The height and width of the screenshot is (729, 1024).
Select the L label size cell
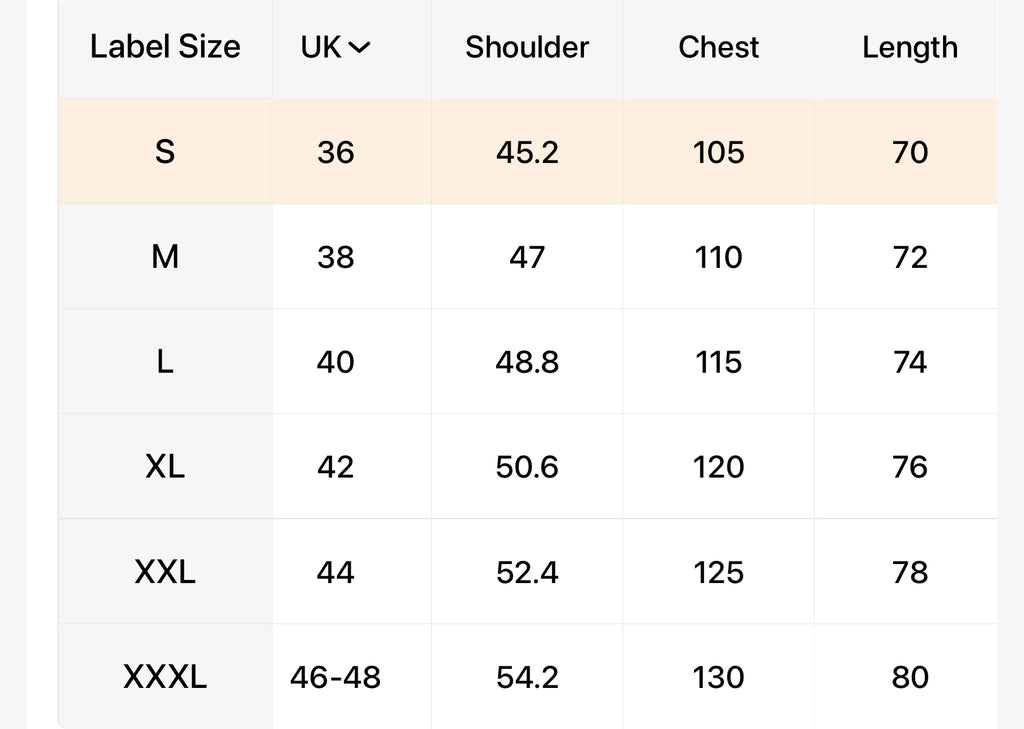pyautogui.click(x=165, y=361)
